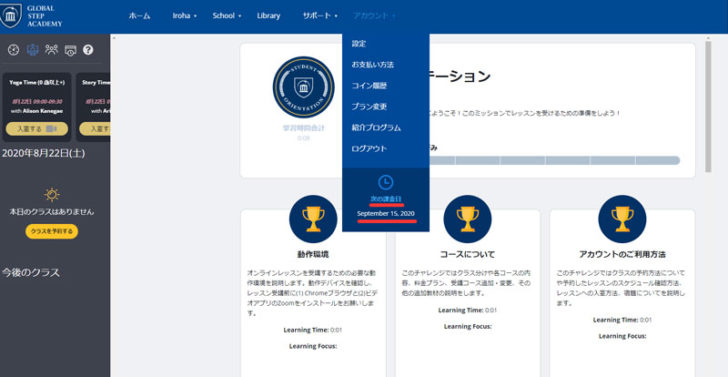Click Learning Focus in the コースについて card
Viewport: 728px width, 377px height.
pos(468,326)
